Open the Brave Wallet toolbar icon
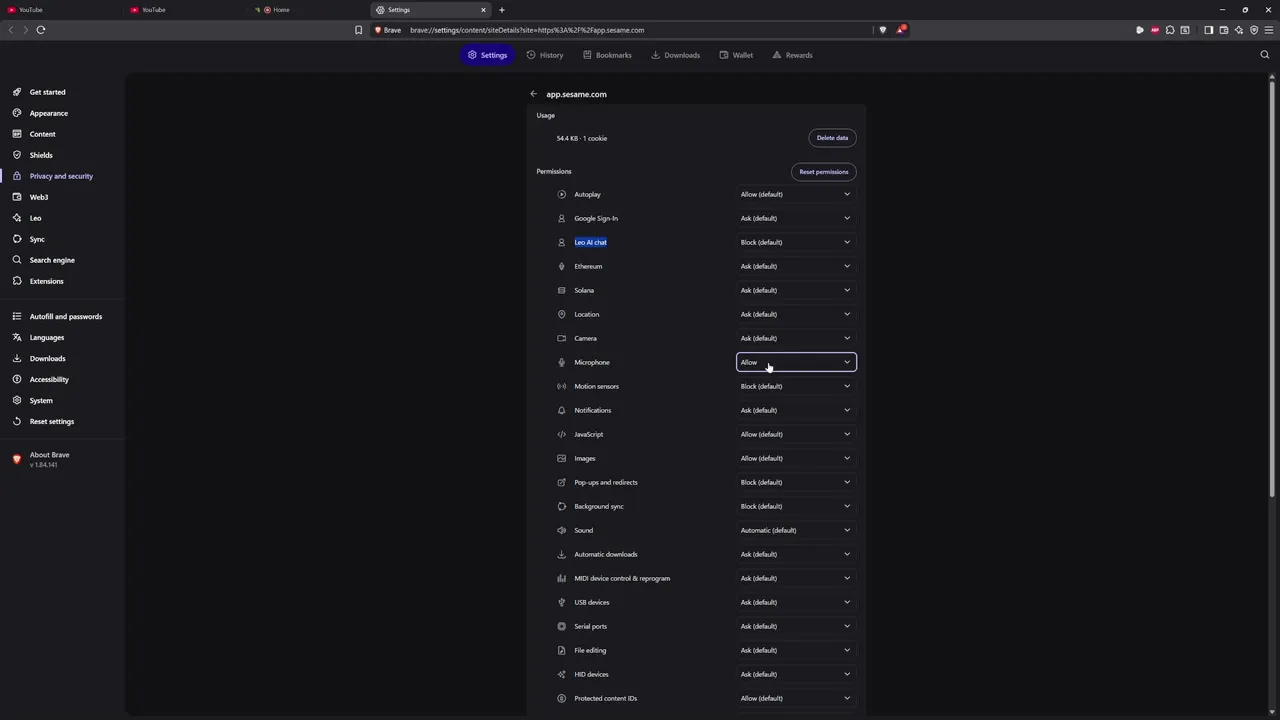 [x=1223, y=30]
